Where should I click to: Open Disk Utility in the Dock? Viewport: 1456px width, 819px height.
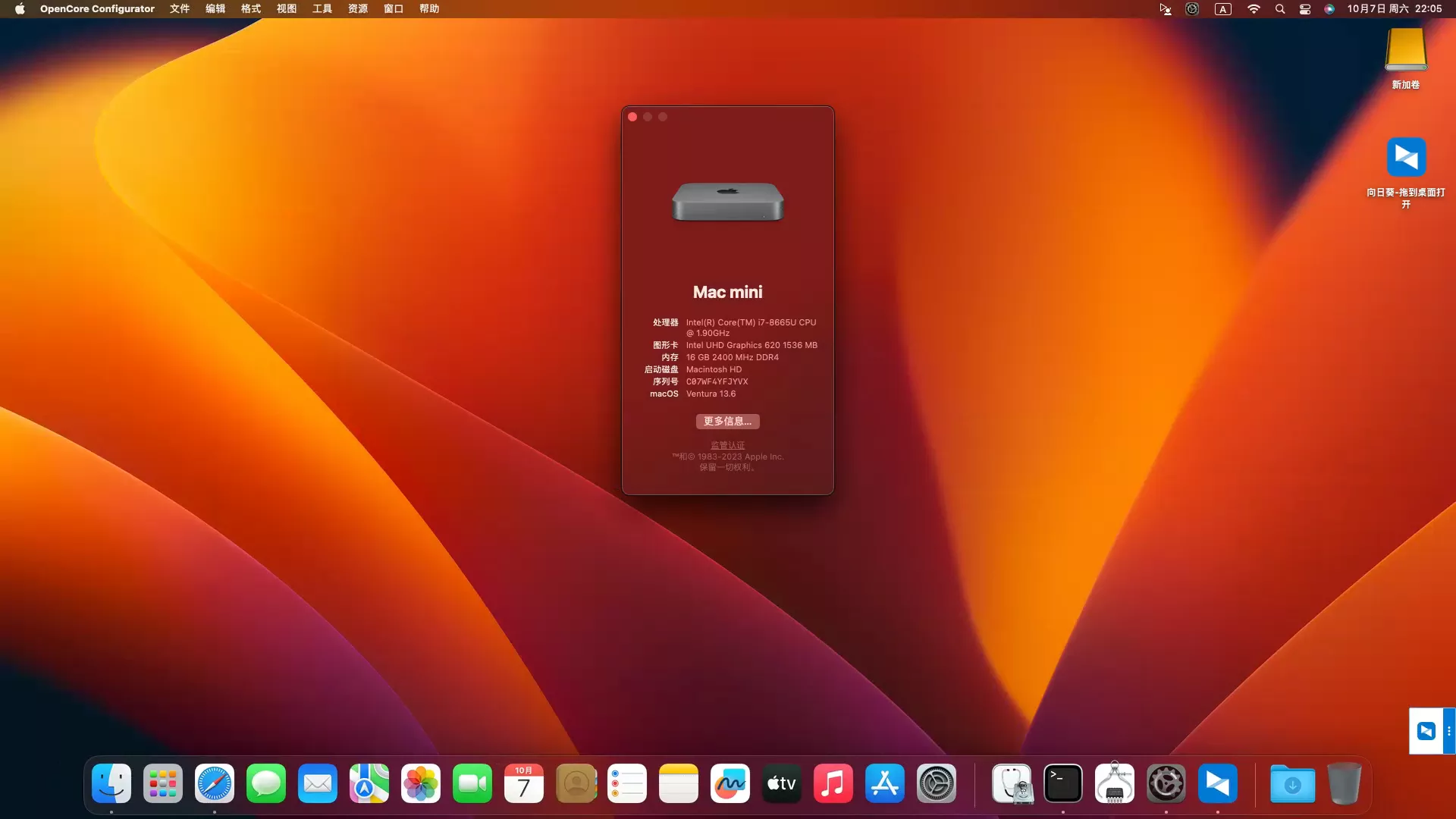pyautogui.click(x=1012, y=784)
